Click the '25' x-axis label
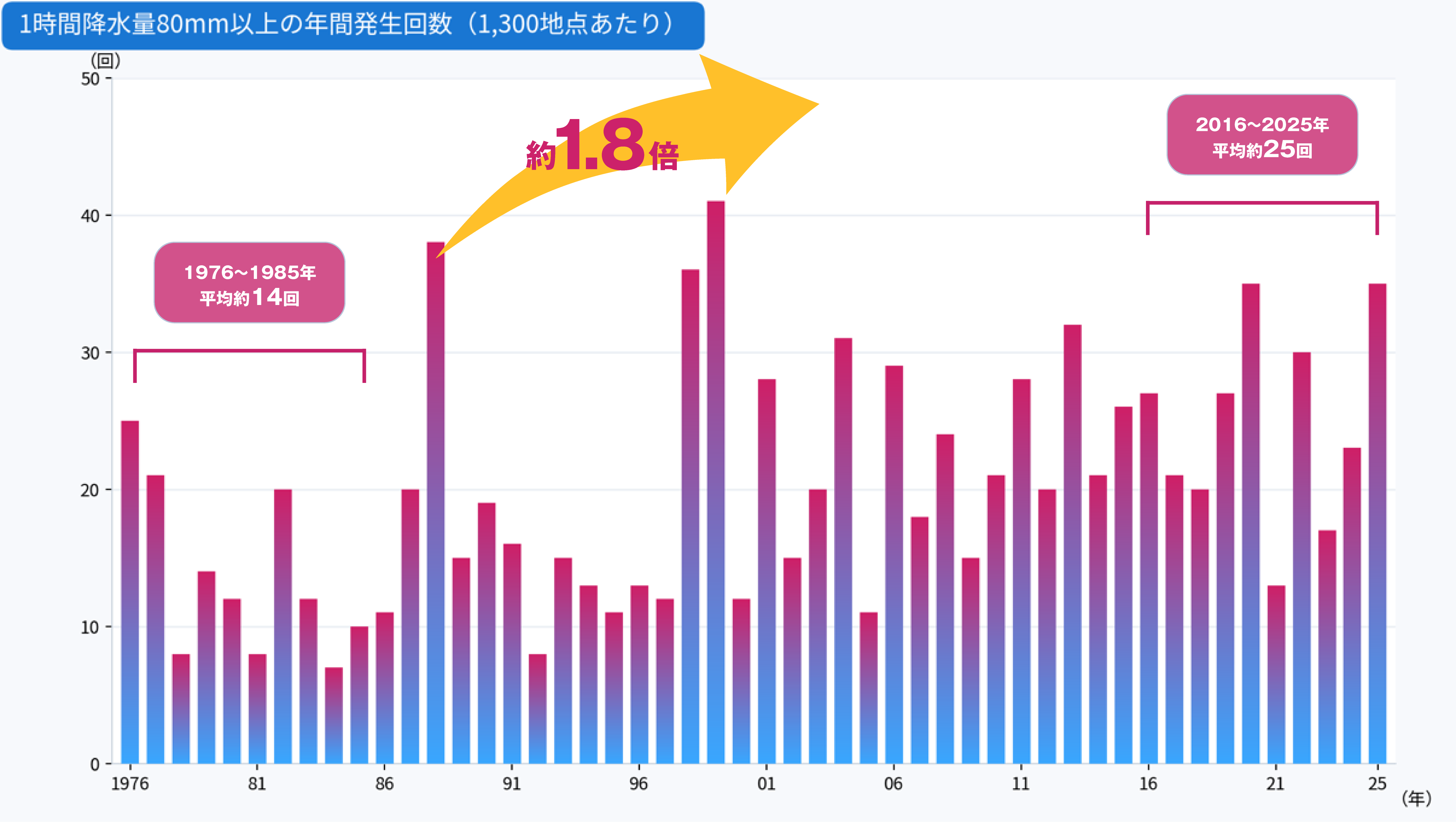 coord(1377,783)
